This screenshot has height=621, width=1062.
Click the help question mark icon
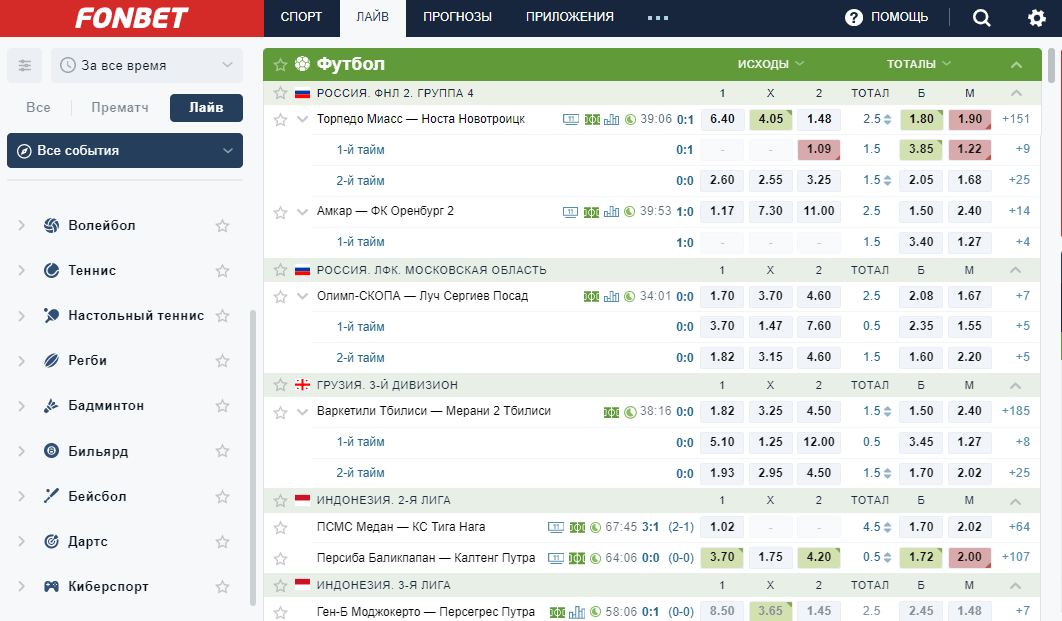[853, 18]
